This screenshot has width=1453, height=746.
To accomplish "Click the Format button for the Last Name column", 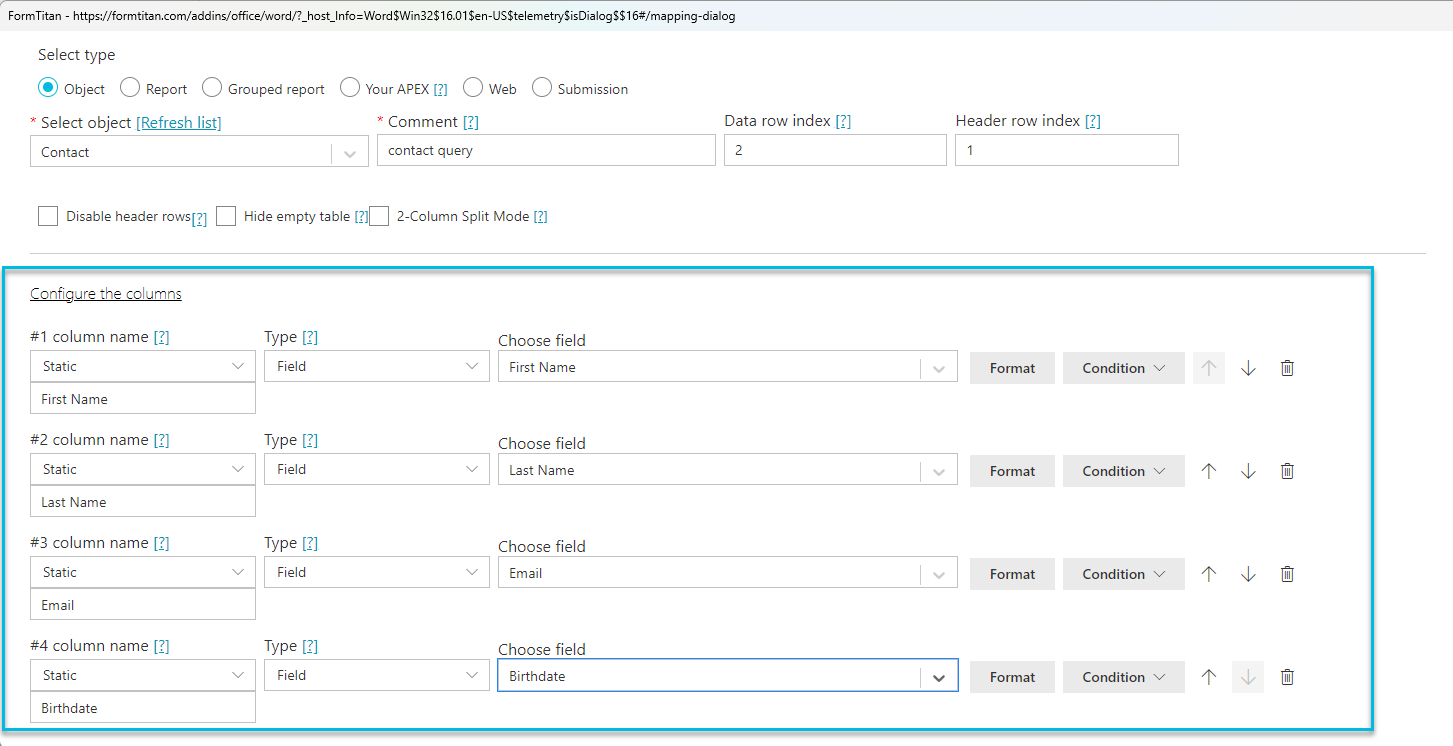I will pos(1012,470).
